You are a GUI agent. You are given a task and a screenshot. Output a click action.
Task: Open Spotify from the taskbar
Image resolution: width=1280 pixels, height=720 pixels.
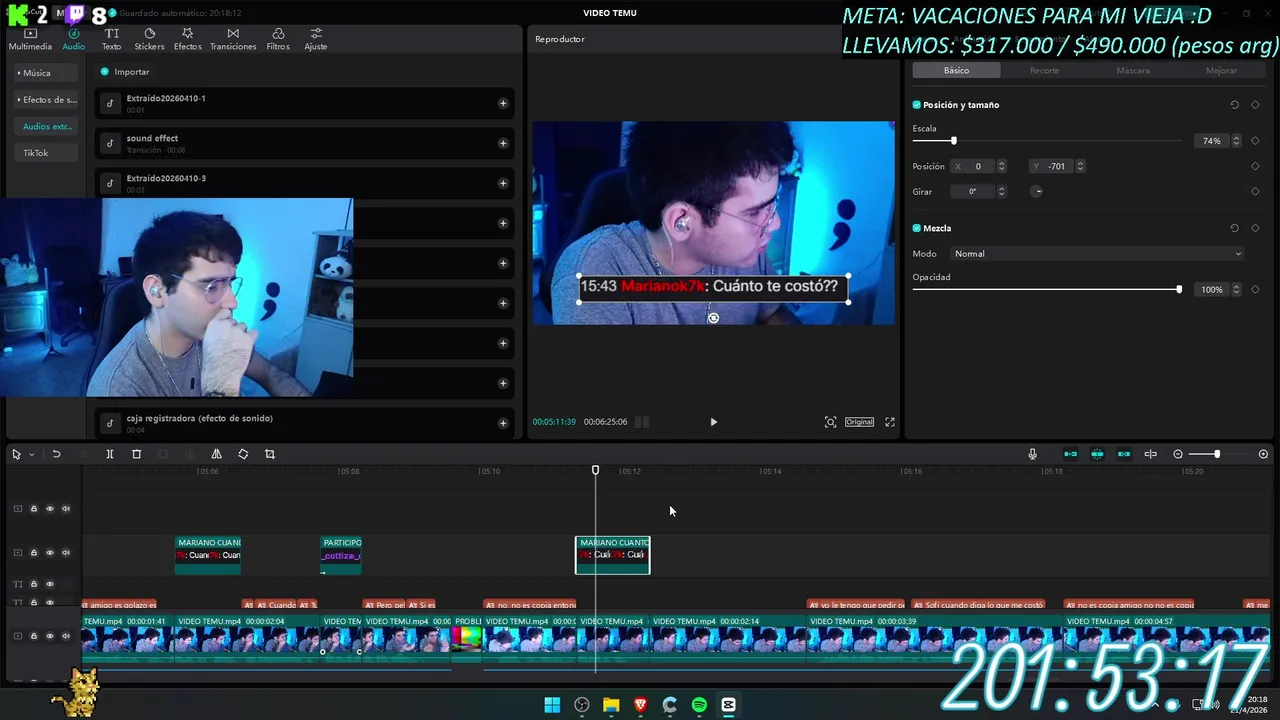pos(699,705)
